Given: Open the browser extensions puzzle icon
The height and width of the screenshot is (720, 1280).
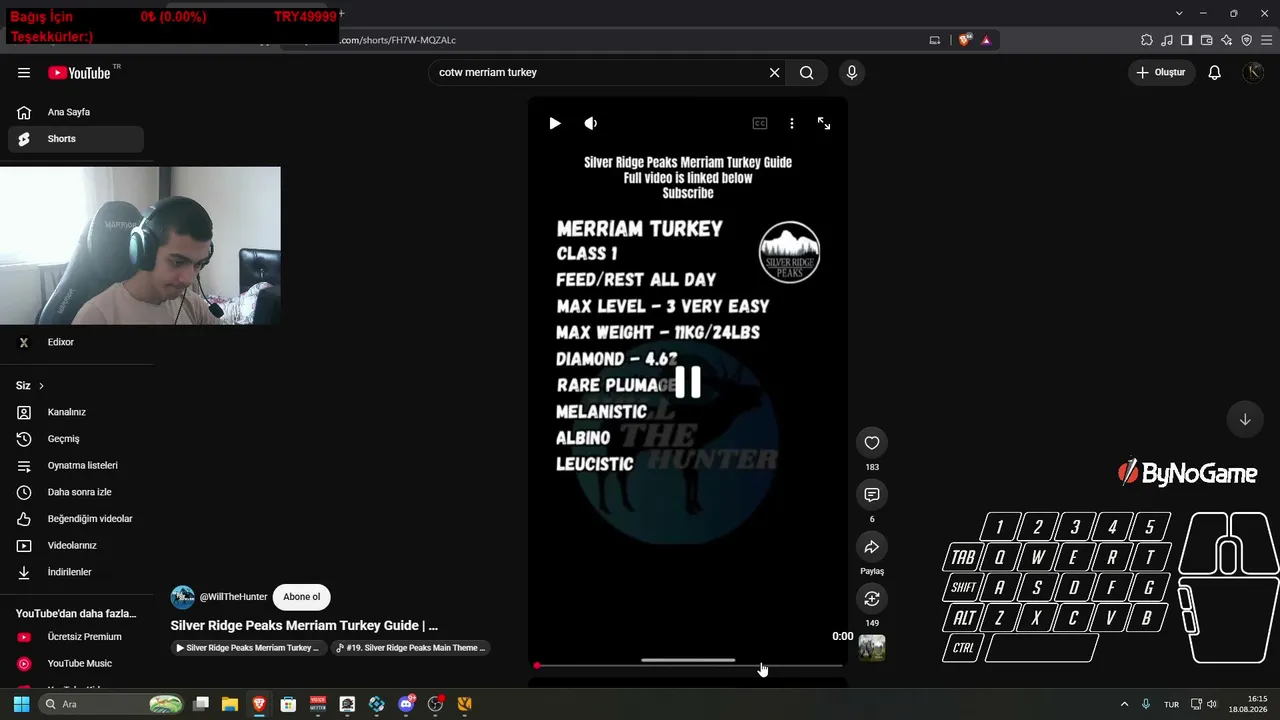Looking at the screenshot, I should click(x=1147, y=40).
